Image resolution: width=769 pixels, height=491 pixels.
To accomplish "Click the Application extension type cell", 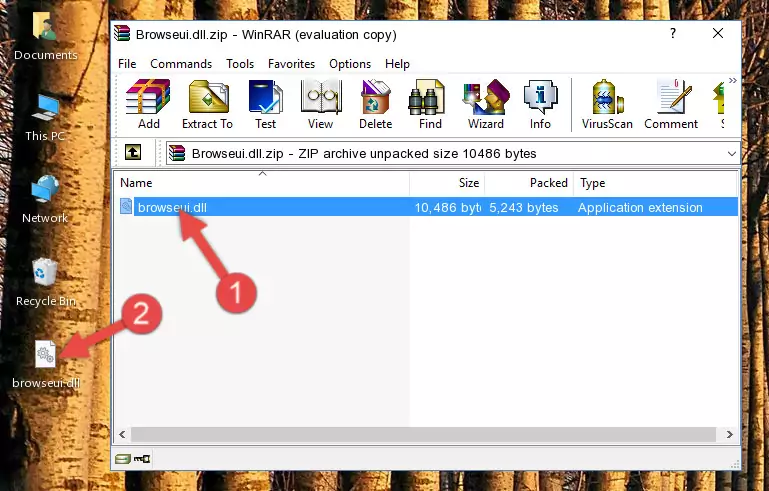I will pos(640,207).
